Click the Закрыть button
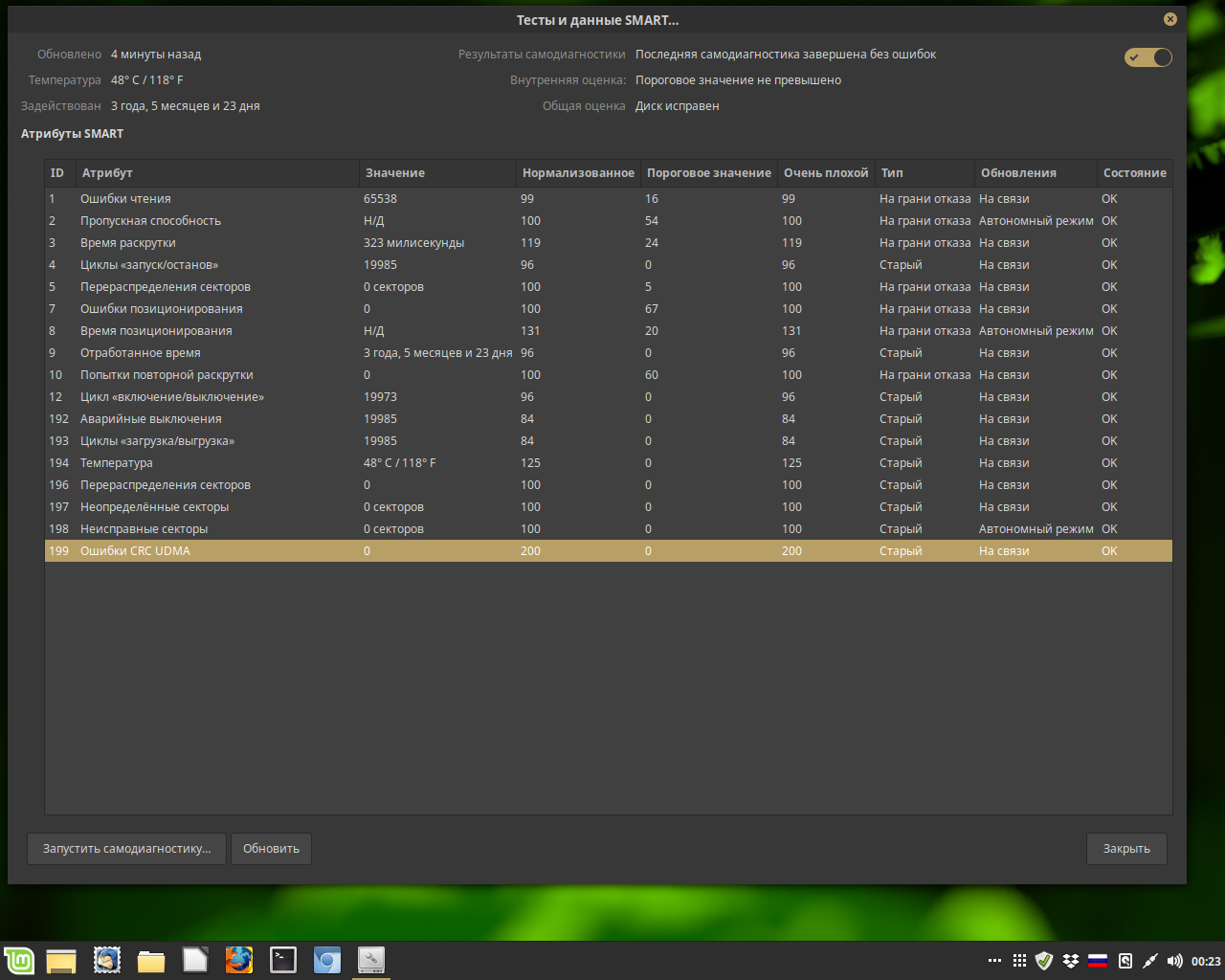The height and width of the screenshot is (980, 1225). [1126, 849]
